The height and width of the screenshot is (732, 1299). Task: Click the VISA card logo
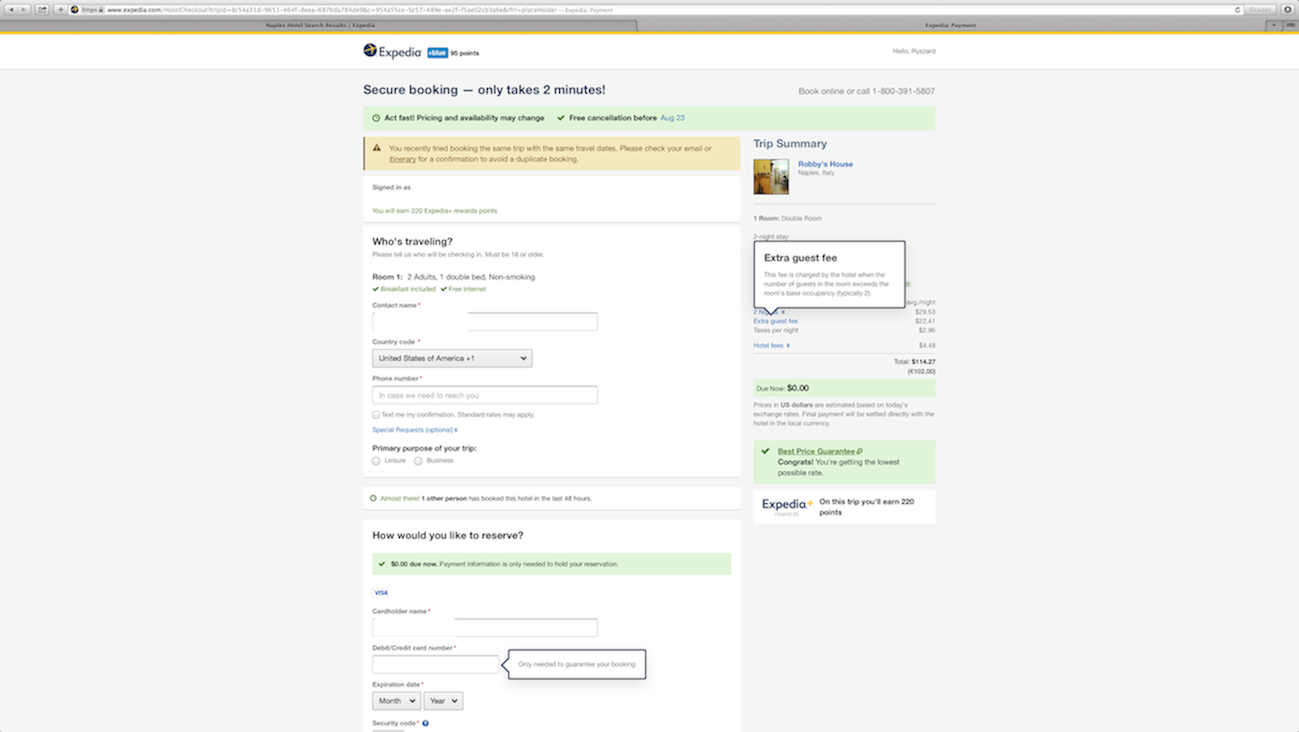pos(381,593)
